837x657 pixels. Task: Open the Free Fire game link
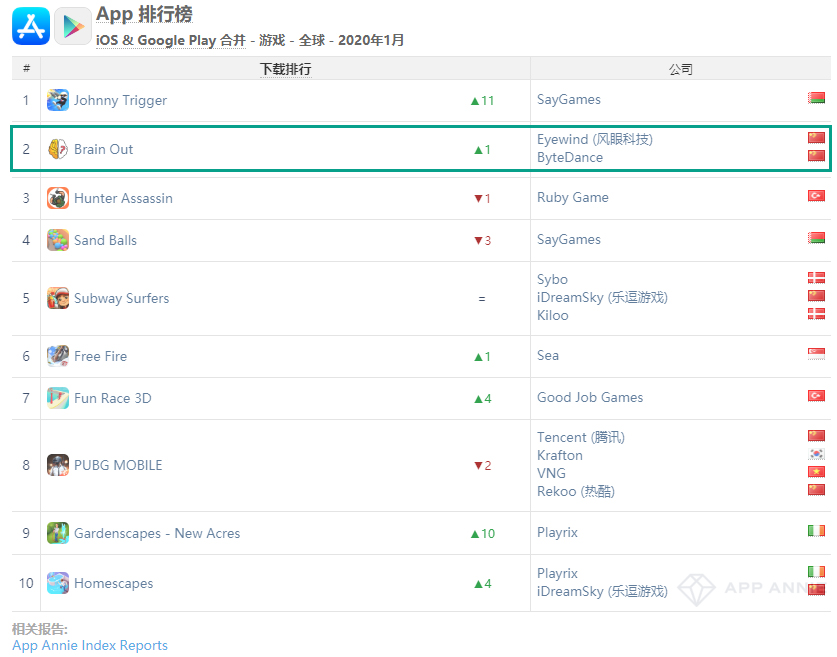100,357
